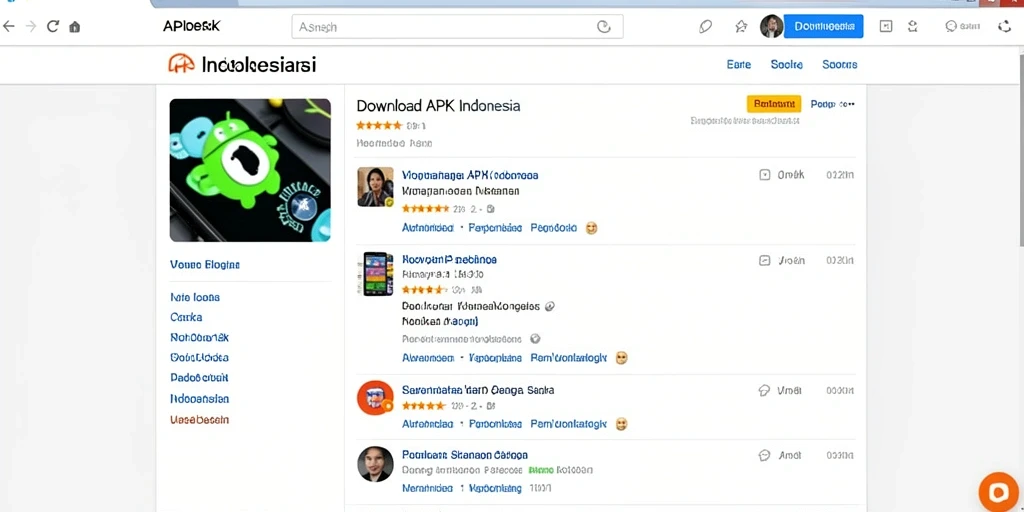This screenshot has width=1024, height=512.
Task: Click the smiley emoji in first listing
Action: tap(592, 228)
